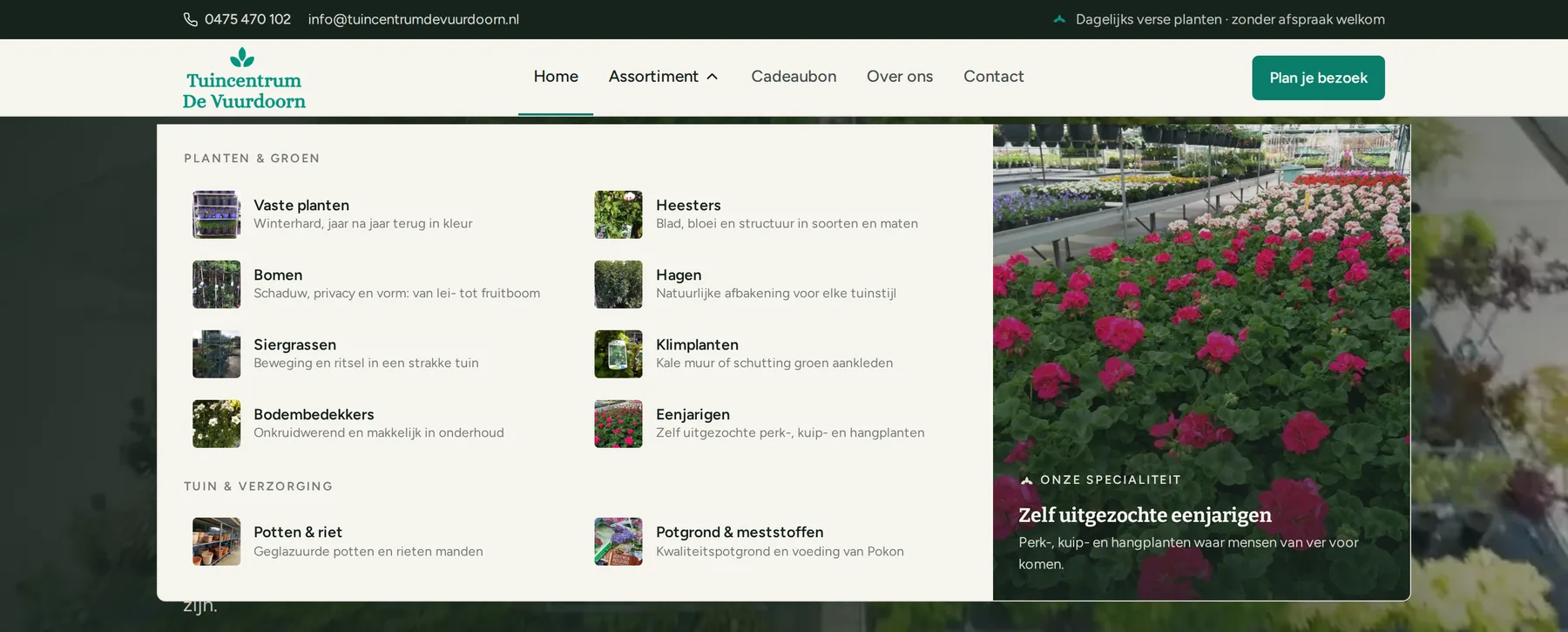
Task: Click 'Kwaliteitspotgrond en voeding van Pokon' text
Action: click(780, 552)
